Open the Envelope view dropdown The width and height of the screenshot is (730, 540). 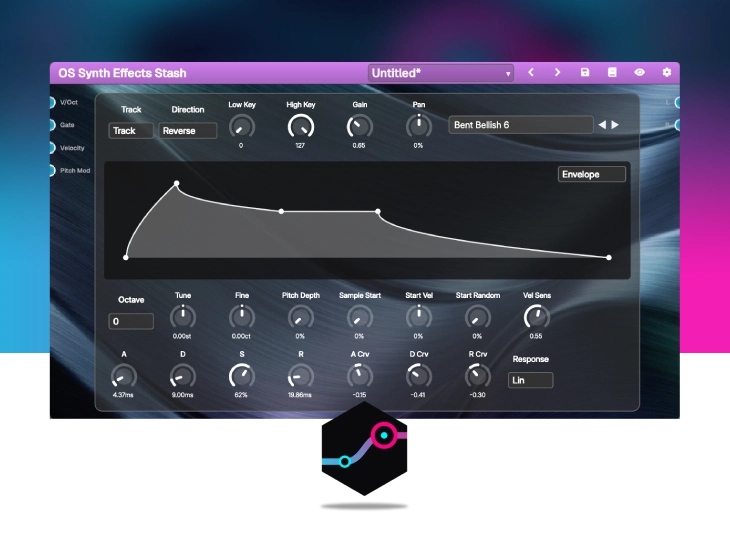(591, 174)
